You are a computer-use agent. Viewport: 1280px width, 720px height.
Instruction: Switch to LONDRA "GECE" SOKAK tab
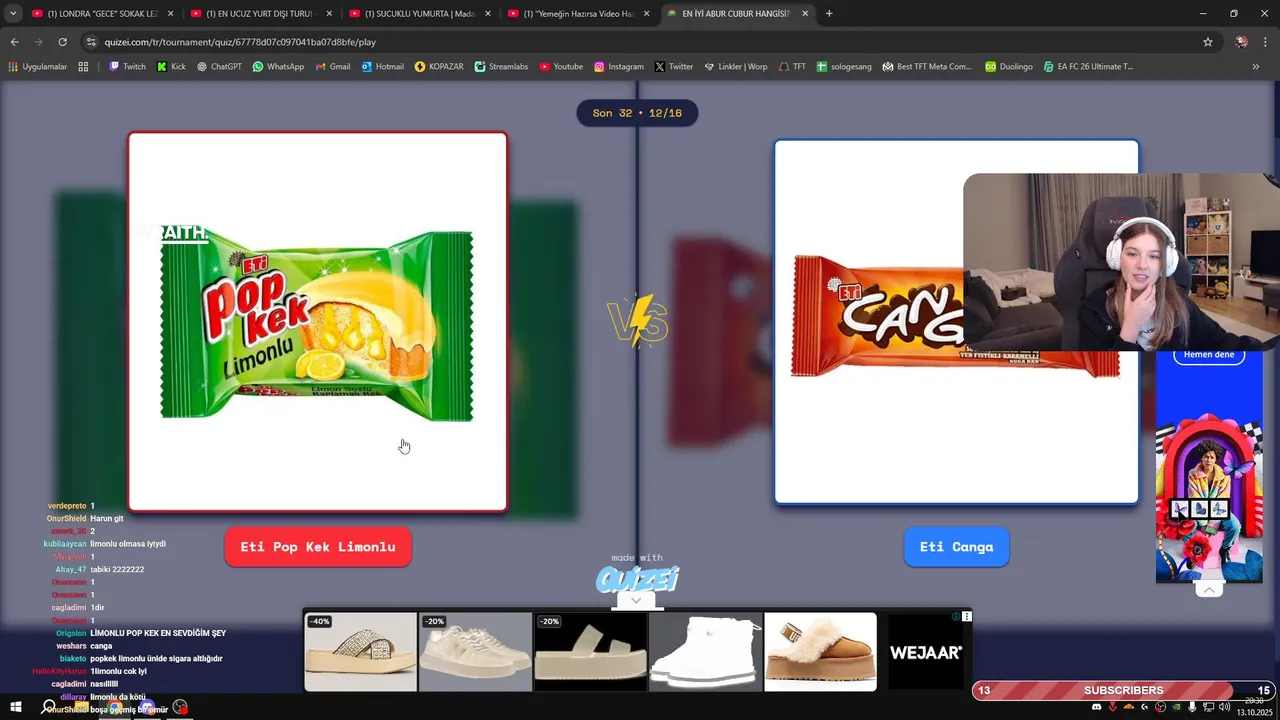coord(102,14)
